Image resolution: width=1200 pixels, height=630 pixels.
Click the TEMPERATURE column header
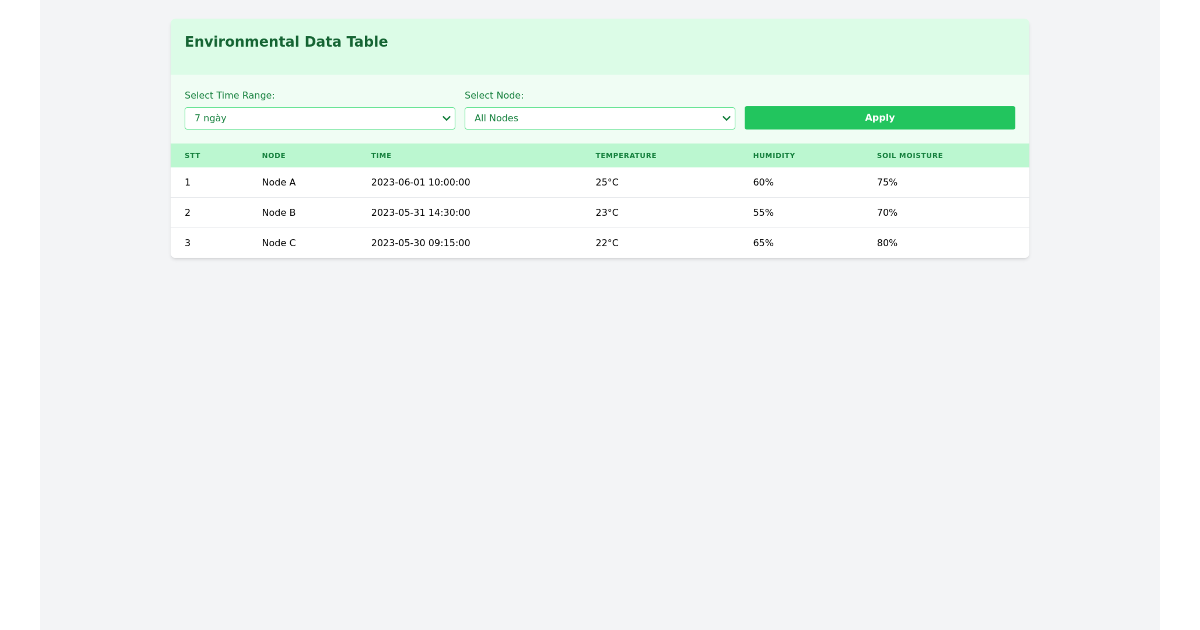[x=626, y=155]
